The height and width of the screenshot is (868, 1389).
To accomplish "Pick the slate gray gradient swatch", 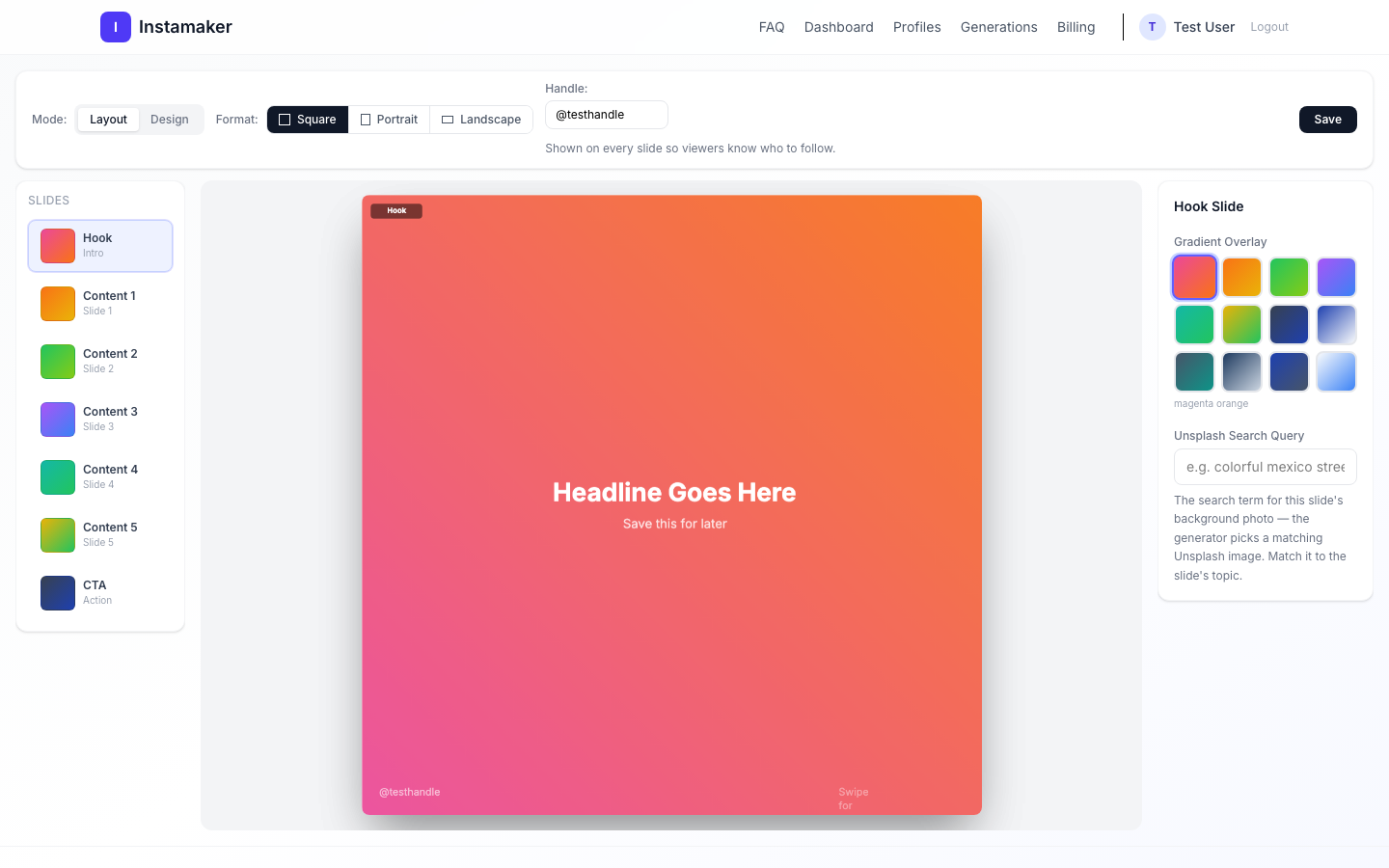I will [x=1242, y=372].
